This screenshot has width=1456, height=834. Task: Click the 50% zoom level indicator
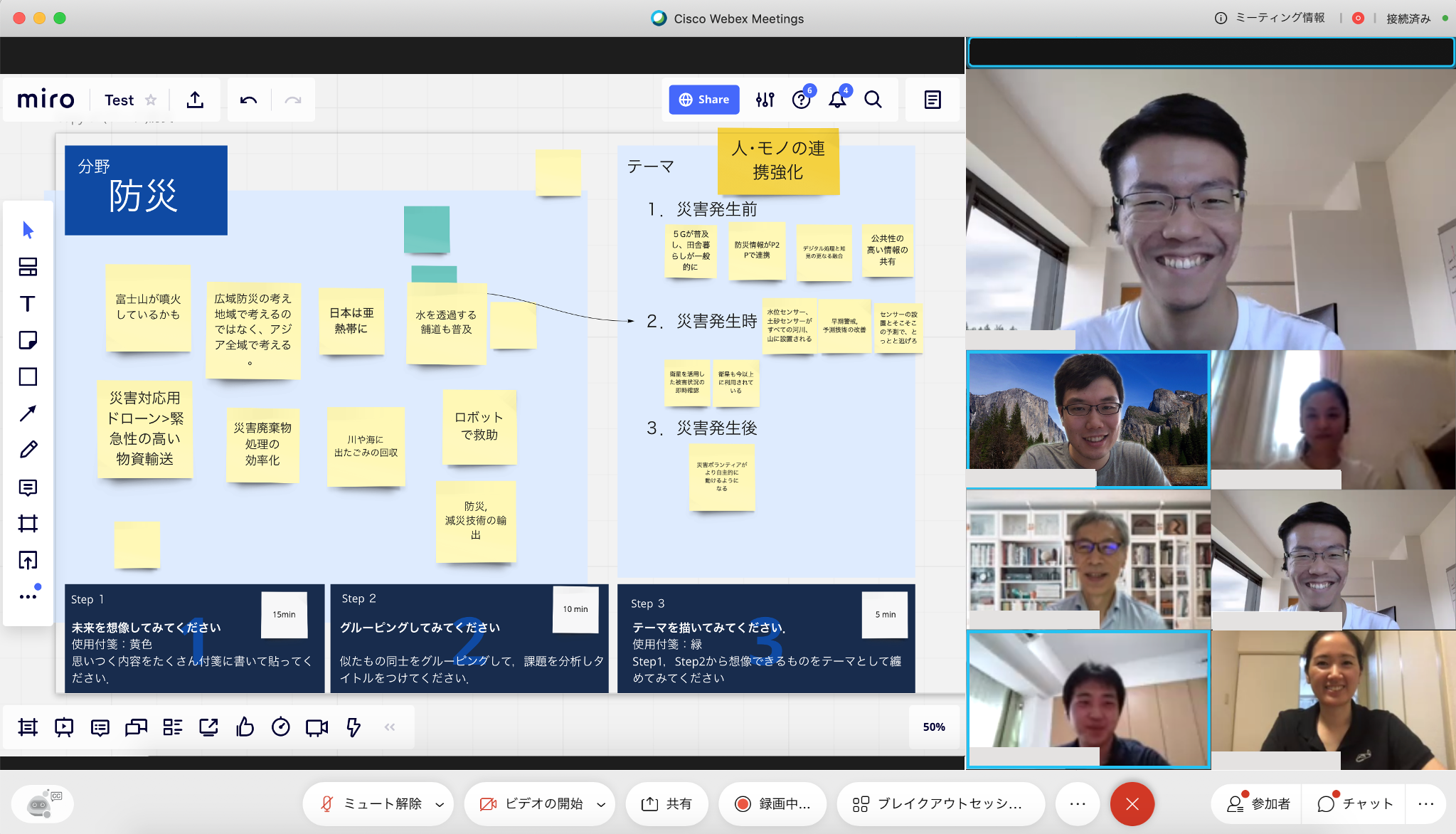coord(933,727)
